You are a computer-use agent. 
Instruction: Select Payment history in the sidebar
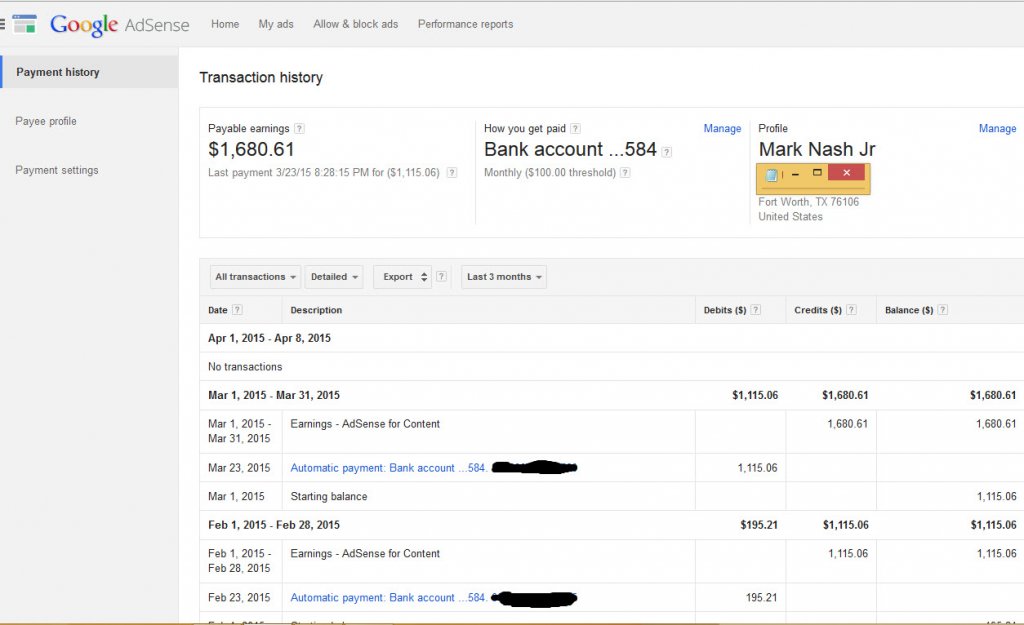click(89, 72)
